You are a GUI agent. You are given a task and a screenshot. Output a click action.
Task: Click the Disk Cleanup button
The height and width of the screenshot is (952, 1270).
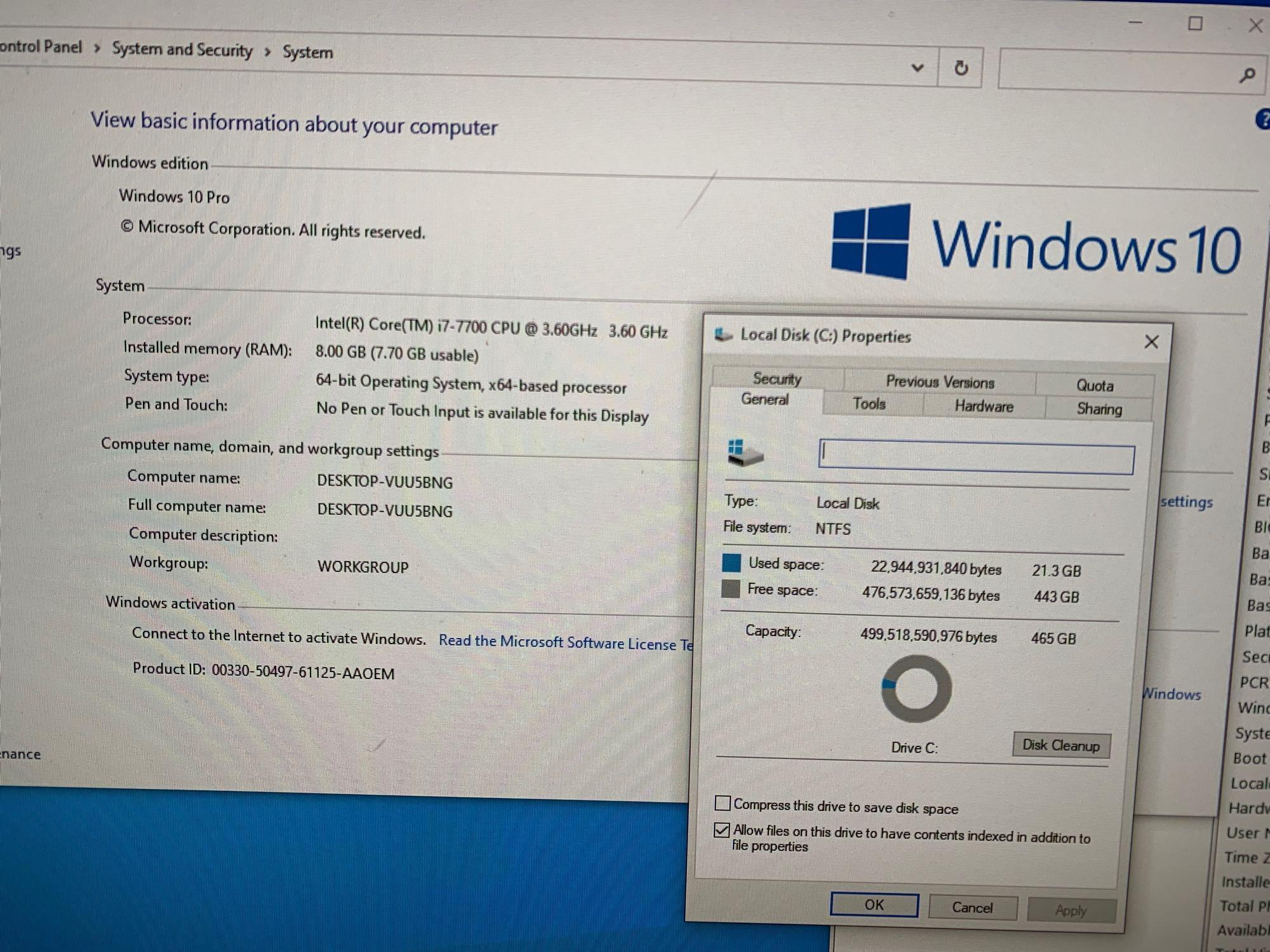[x=1061, y=745]
